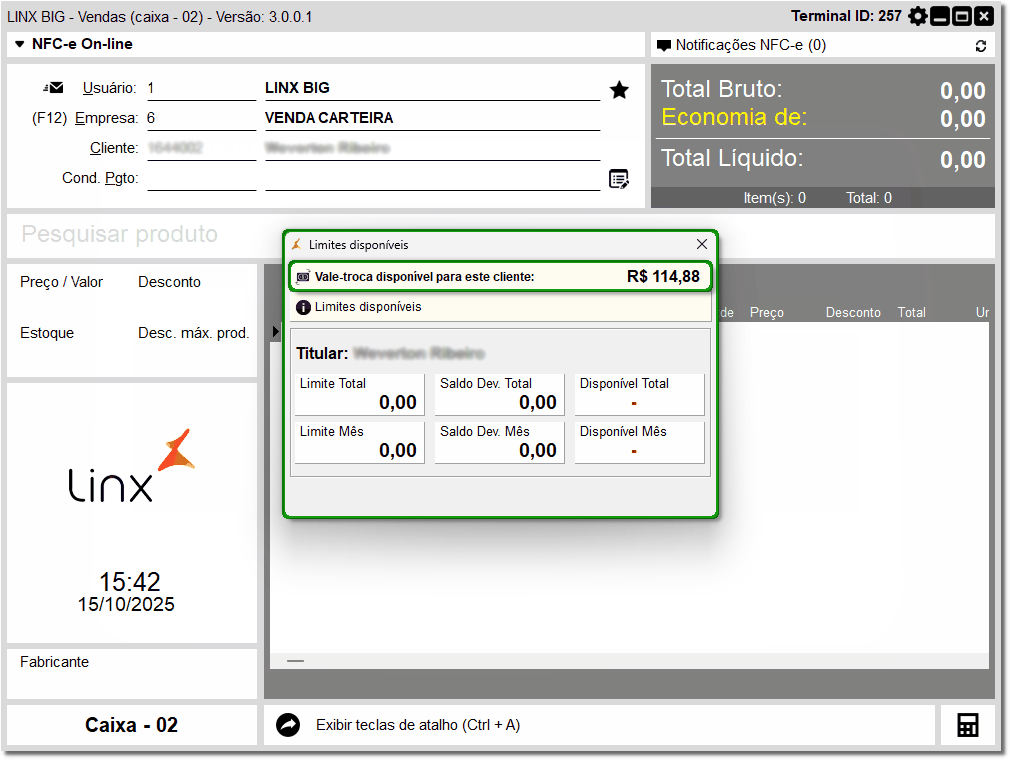
Task: Click the Linx icon in dialog title bar
Action: click(x=296, y=244)
